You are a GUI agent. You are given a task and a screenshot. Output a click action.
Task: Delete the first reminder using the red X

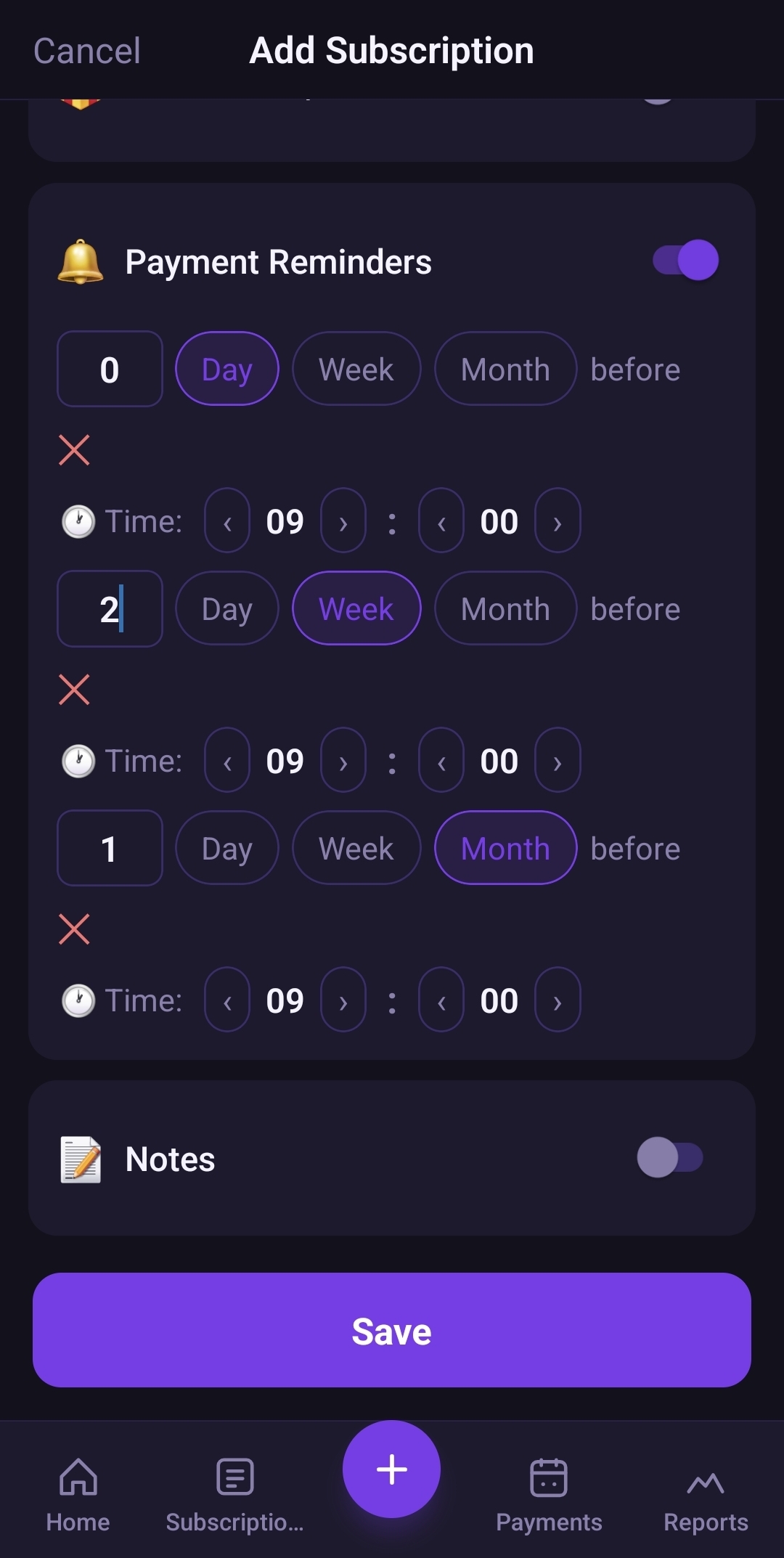point(75,450)
